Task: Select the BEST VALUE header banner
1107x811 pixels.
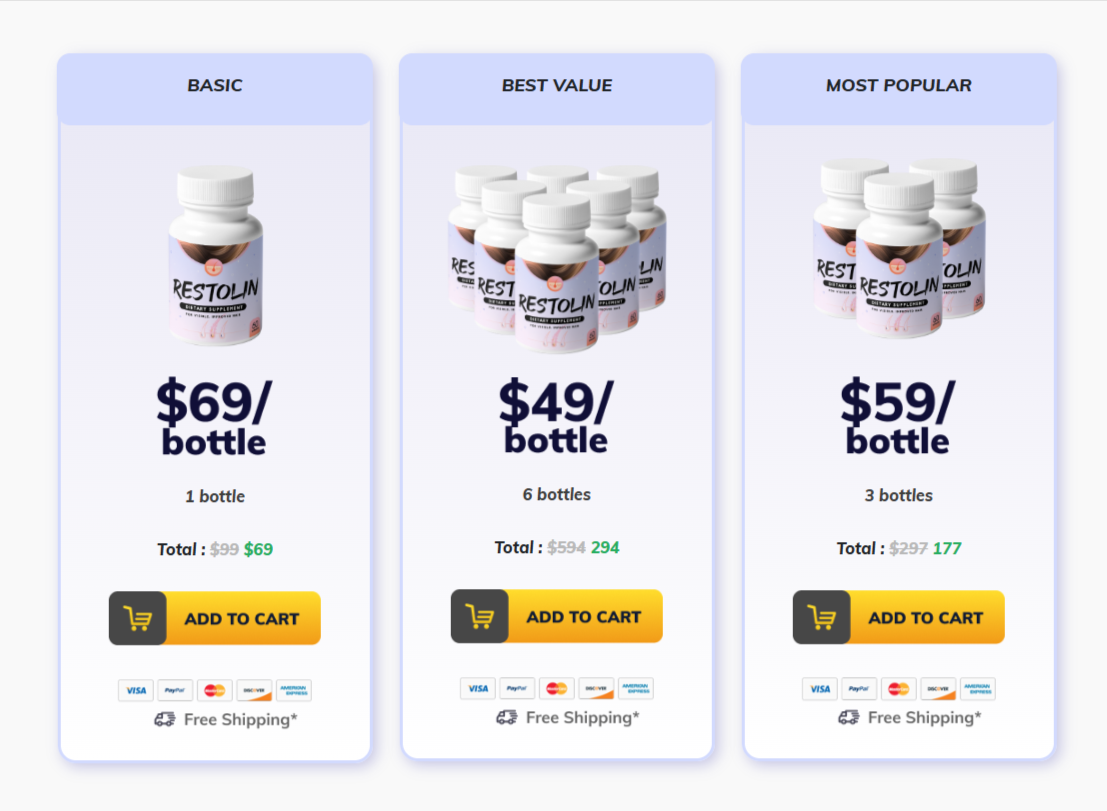Action: point(556,85)
